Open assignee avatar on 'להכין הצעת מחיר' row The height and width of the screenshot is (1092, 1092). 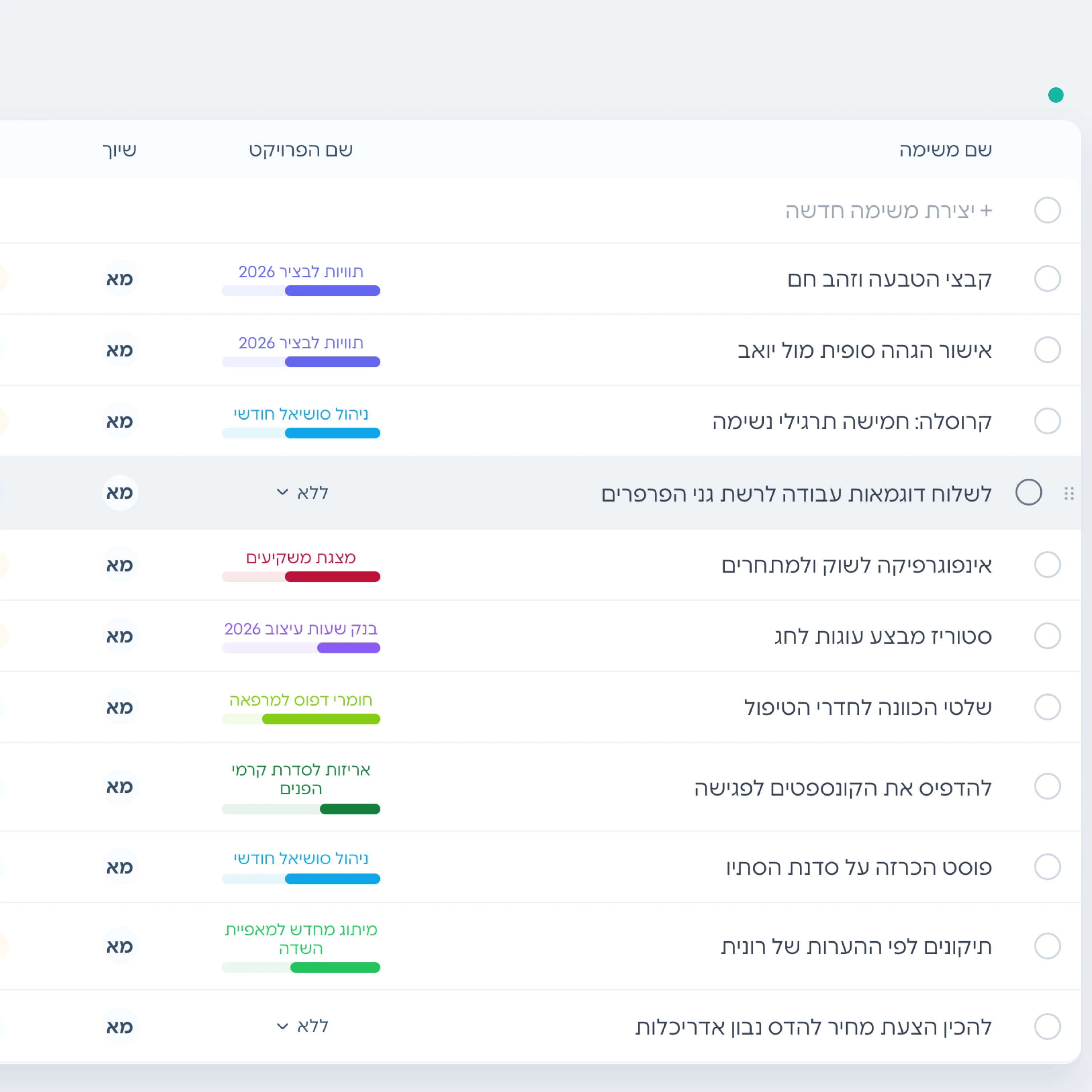click(x=120, y=1026)
